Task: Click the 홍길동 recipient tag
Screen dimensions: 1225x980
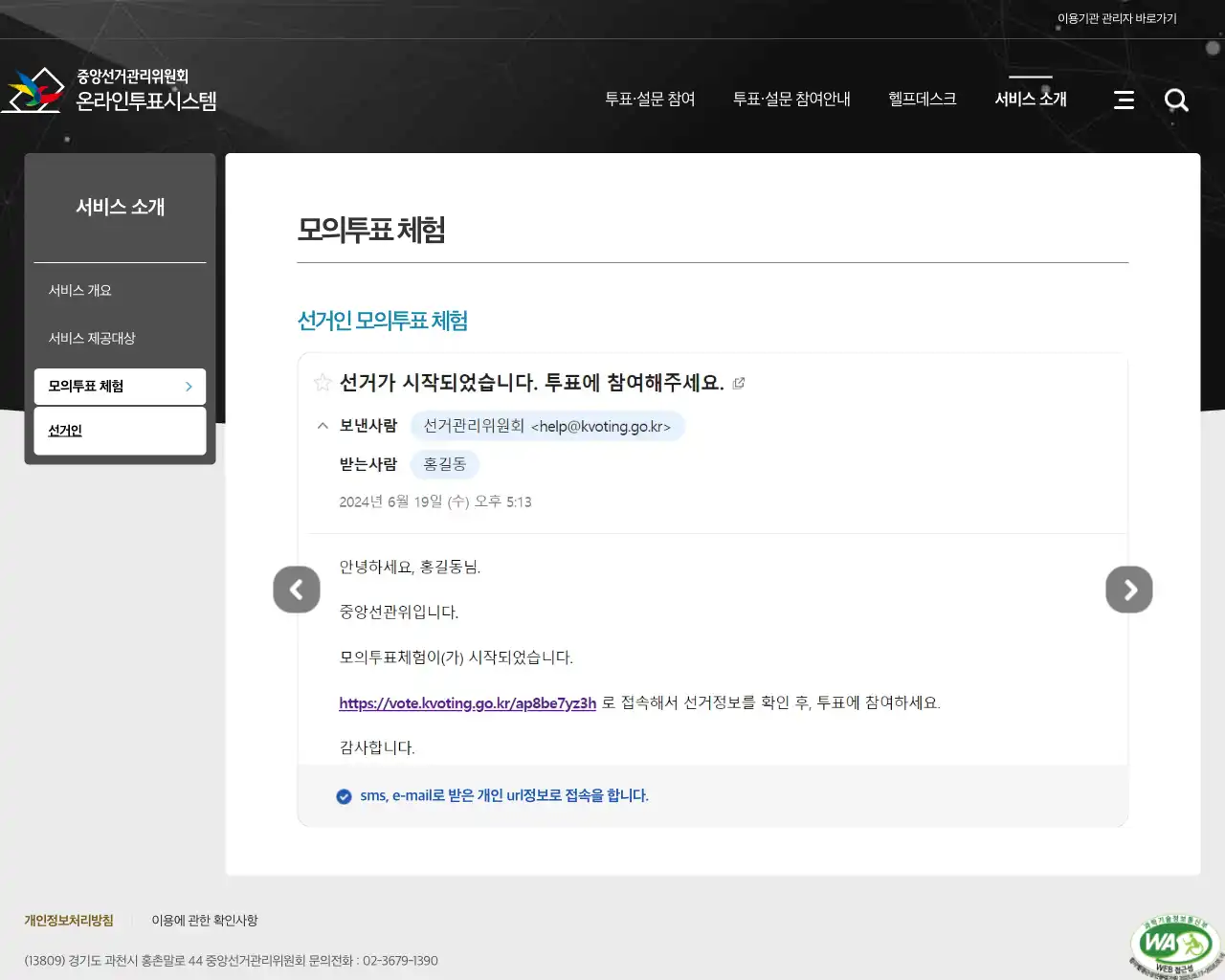Action: [x=444, y=464]
